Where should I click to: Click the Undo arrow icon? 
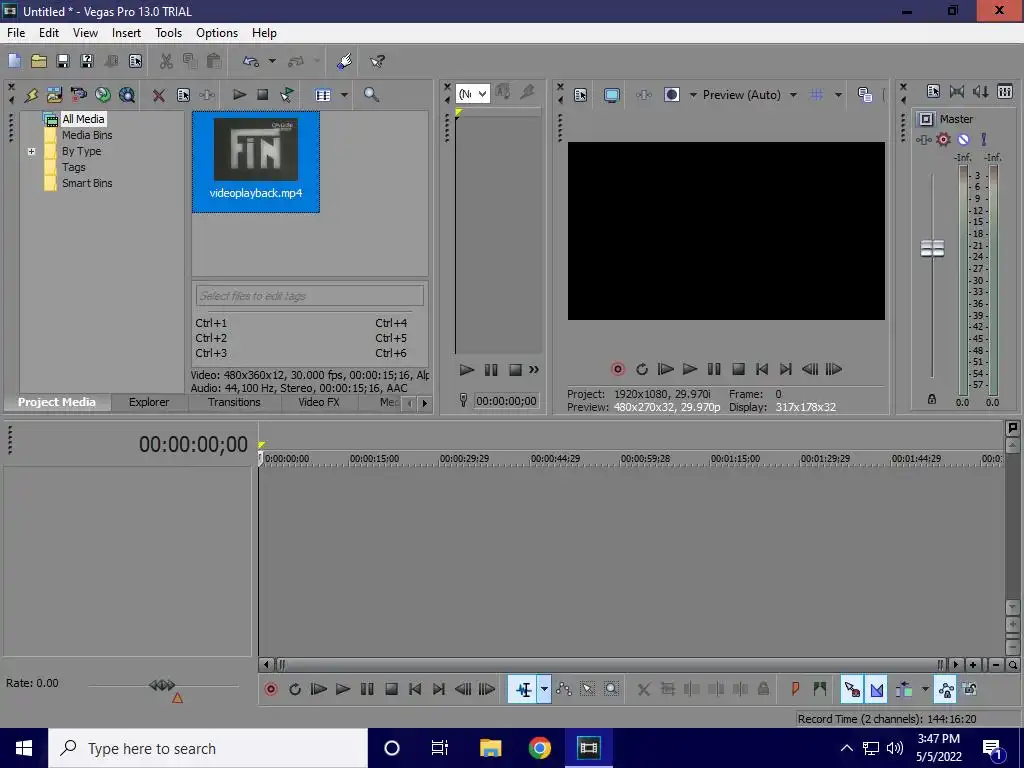pos(251,61)
